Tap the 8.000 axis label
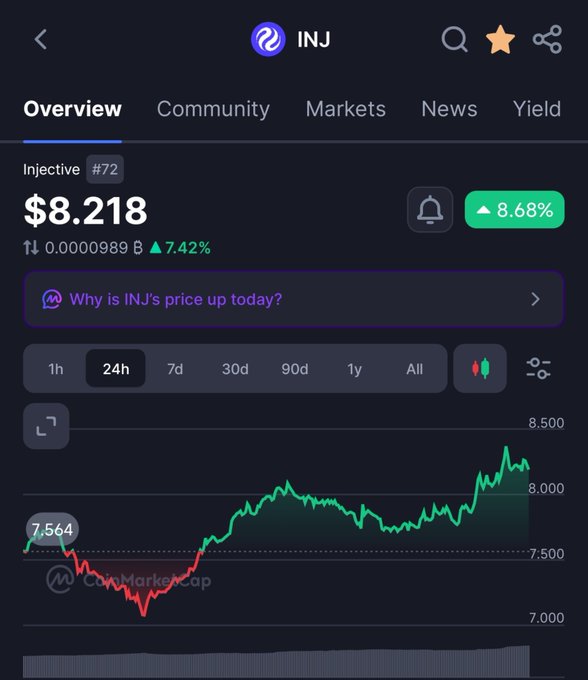 [x=546, y=488]
